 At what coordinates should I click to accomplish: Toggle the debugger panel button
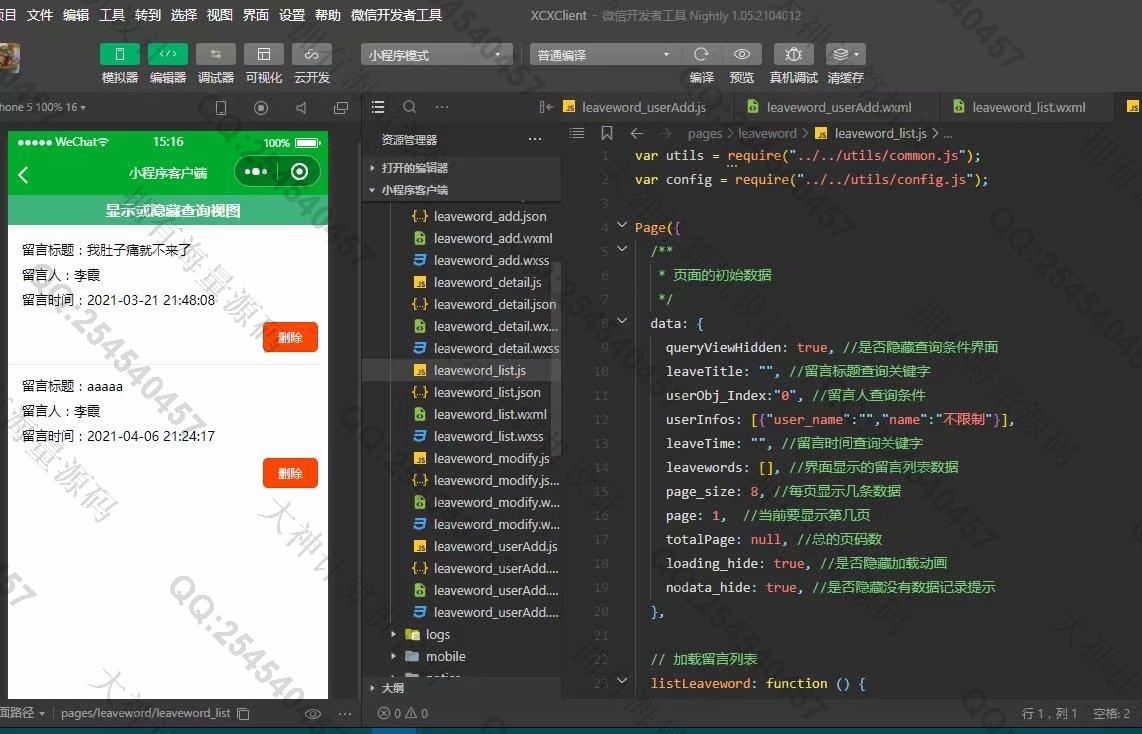coord(216,55)
